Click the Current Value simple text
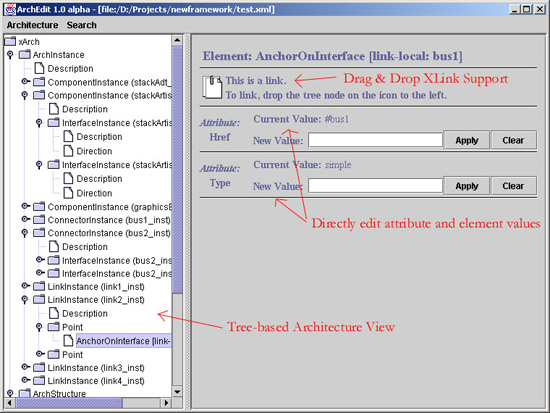 coord(302,165)
